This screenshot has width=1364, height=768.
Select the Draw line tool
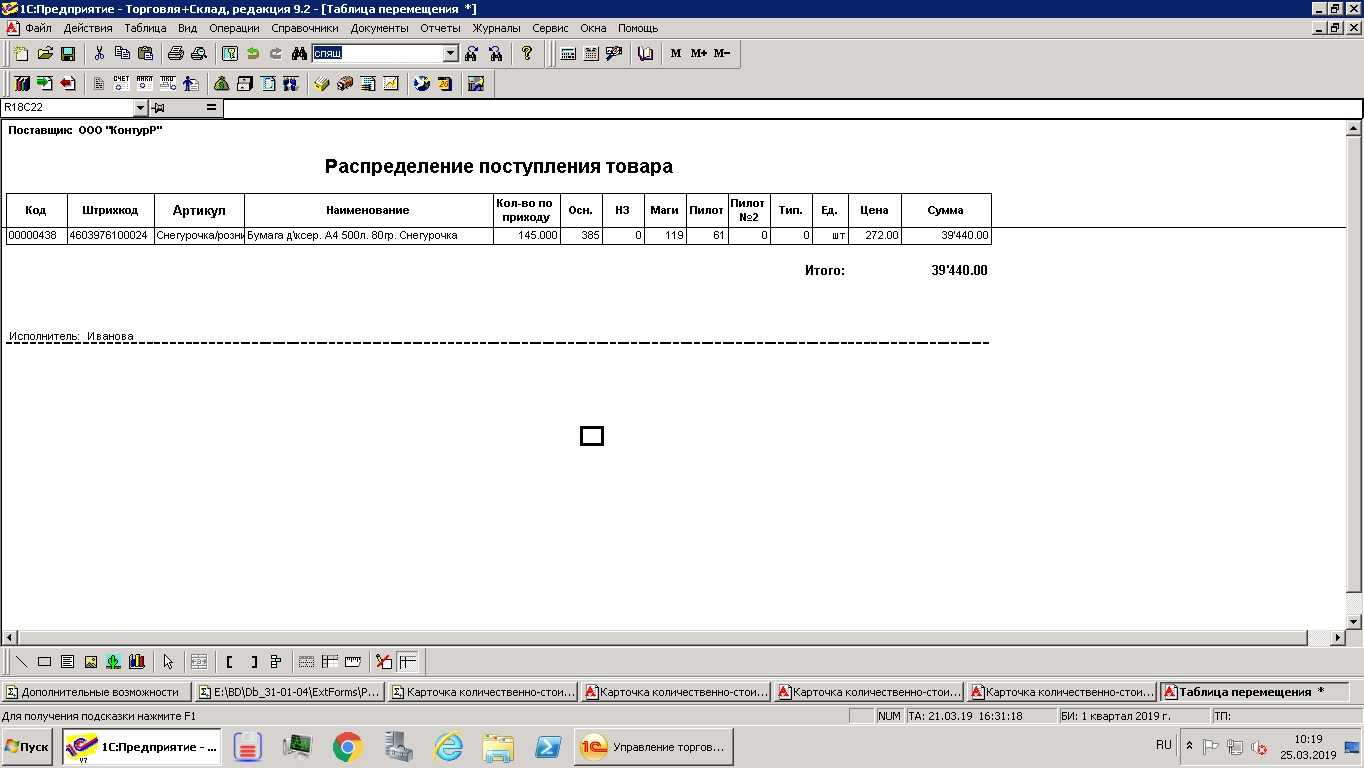click(x=21, y=661)
